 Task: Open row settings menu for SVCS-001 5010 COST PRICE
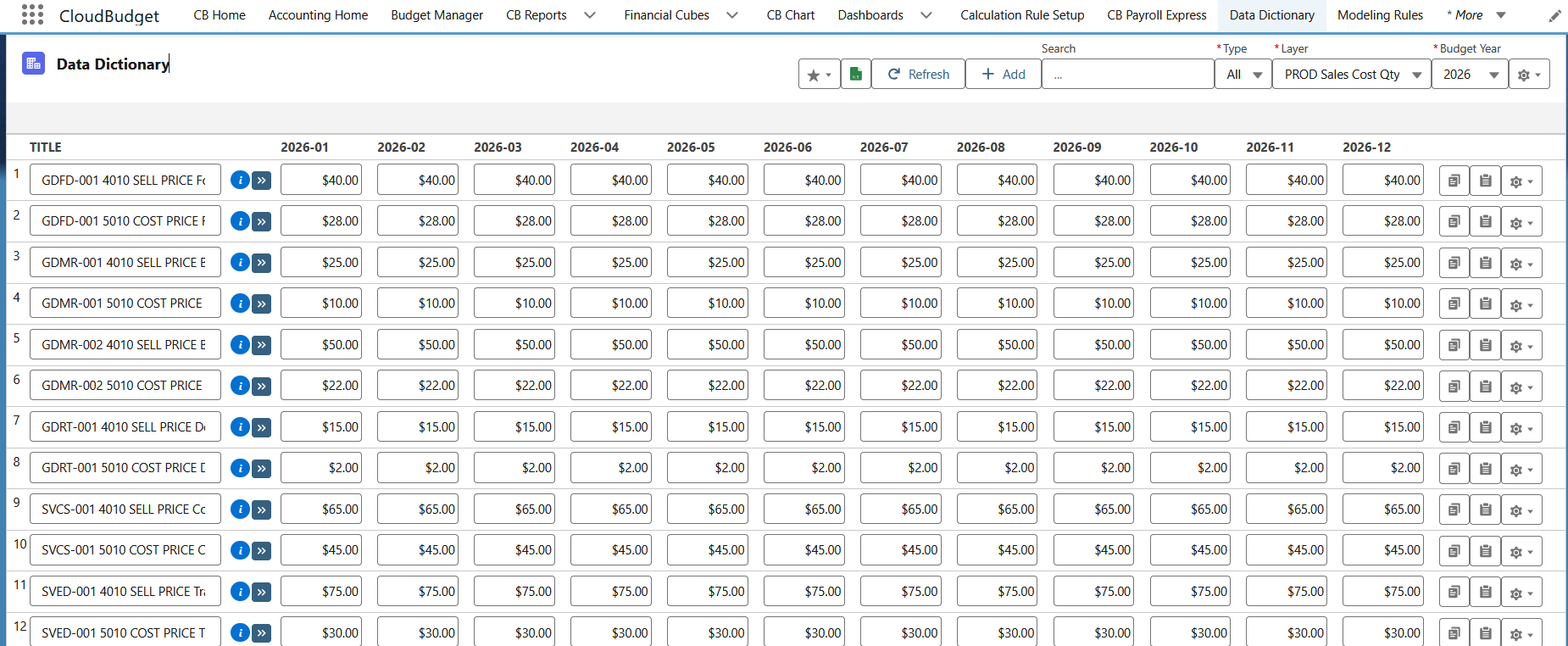(x=1521, y=550)
